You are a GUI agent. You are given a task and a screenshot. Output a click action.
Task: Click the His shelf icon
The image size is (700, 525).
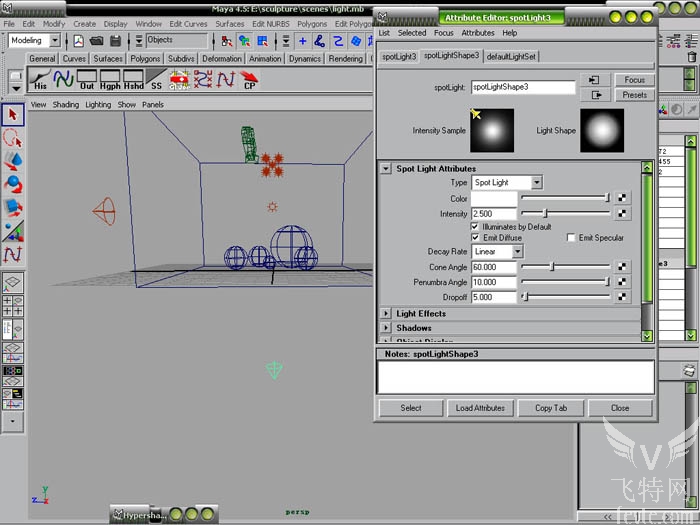[40, 80]
